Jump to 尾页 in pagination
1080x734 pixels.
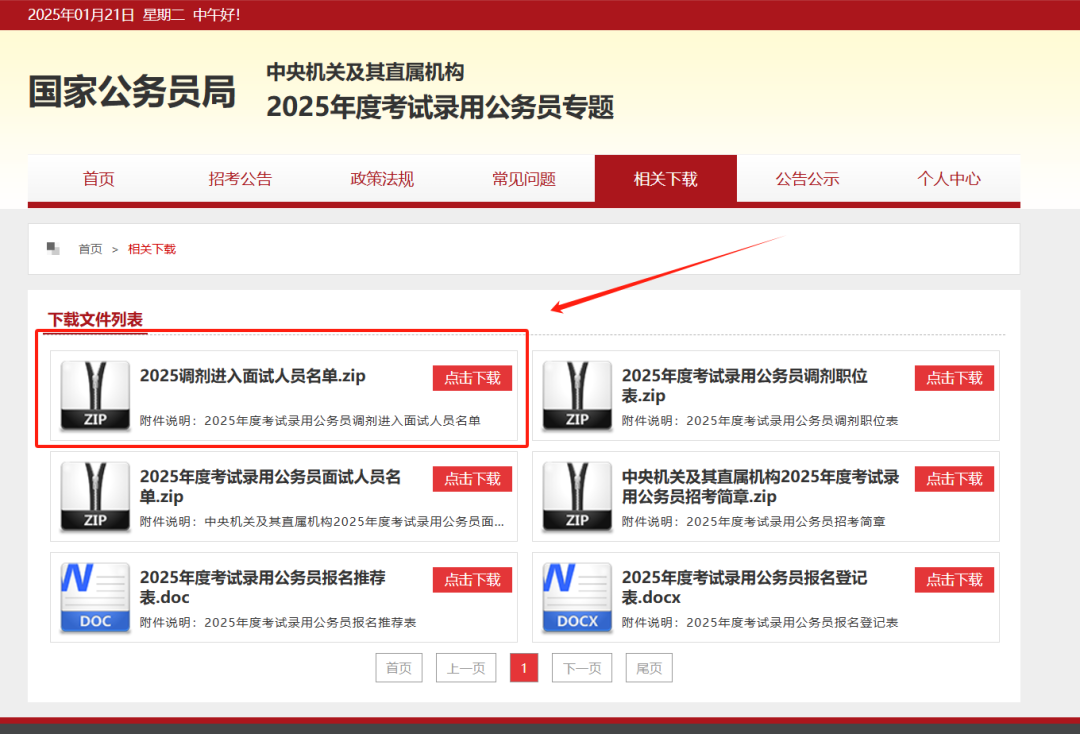pos(649,668)
